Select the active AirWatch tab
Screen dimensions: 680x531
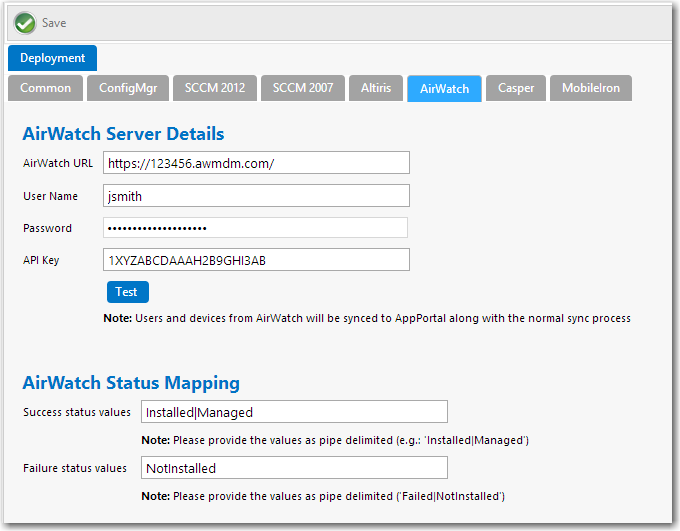(444, 88)
